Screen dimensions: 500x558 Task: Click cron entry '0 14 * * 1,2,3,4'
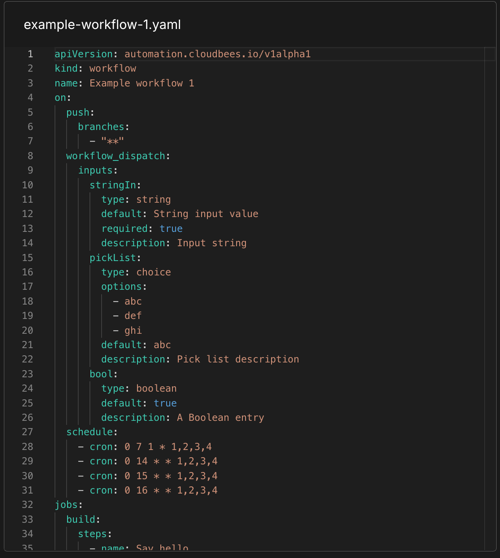pyautogui.click(x=171, y=461)
